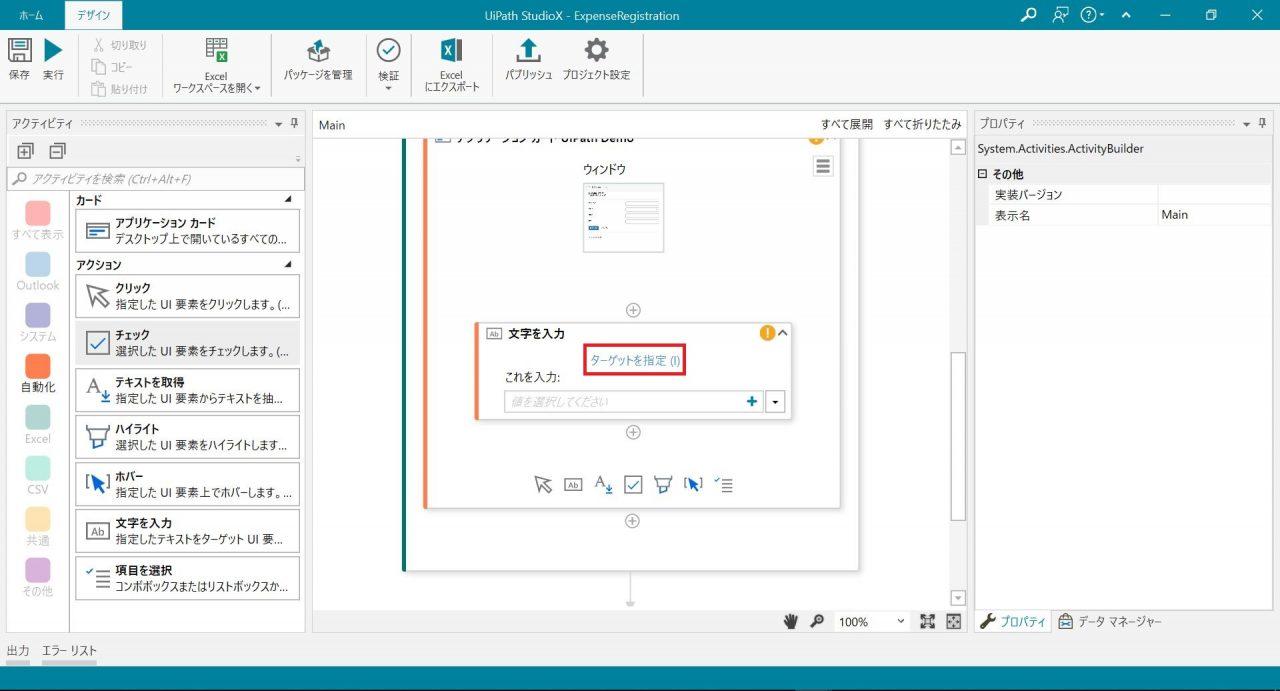Screen dimensions: 1280x691
Task: Publish the project with パブリッシュ
Action: [x=528, y=58]
